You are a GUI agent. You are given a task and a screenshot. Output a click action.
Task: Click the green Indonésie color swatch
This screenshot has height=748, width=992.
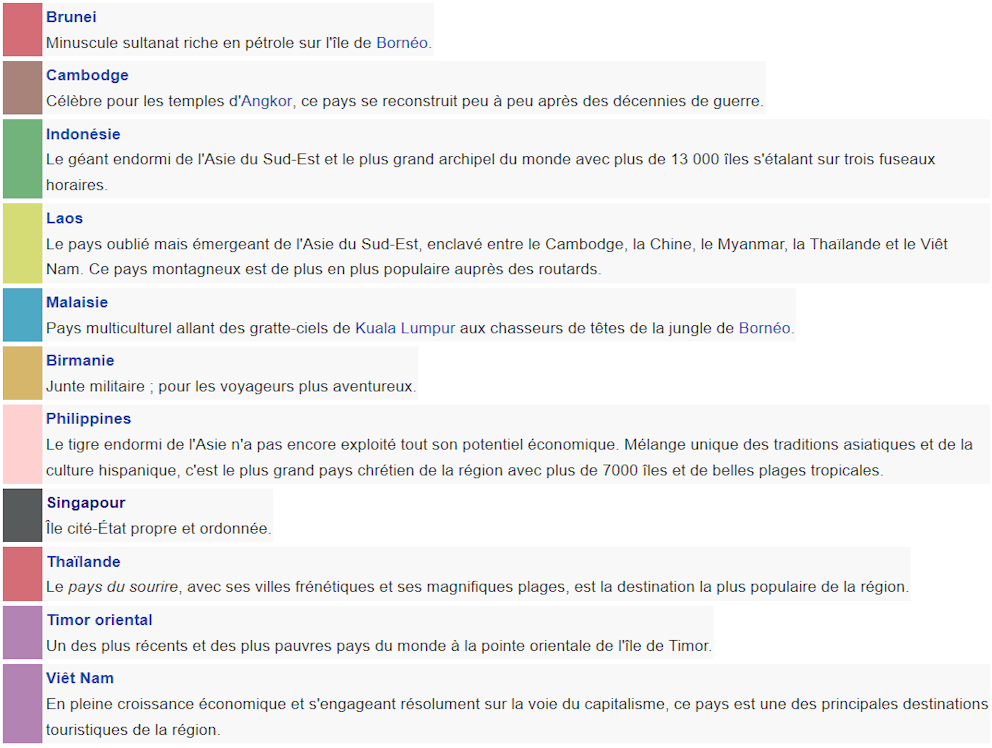[x=23, y=159]
